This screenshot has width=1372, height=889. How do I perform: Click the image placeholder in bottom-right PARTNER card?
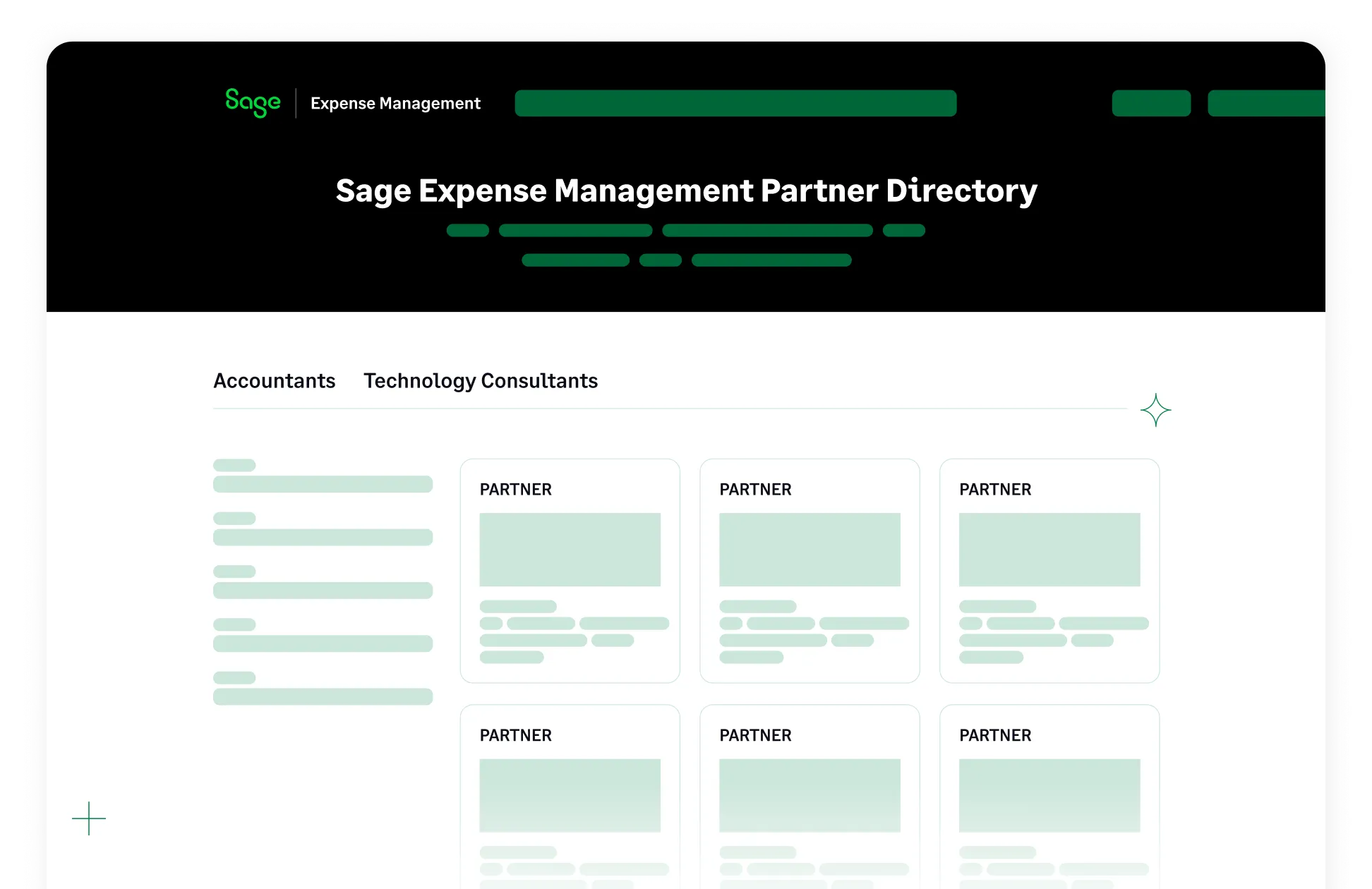click(x=1049, y=797)
